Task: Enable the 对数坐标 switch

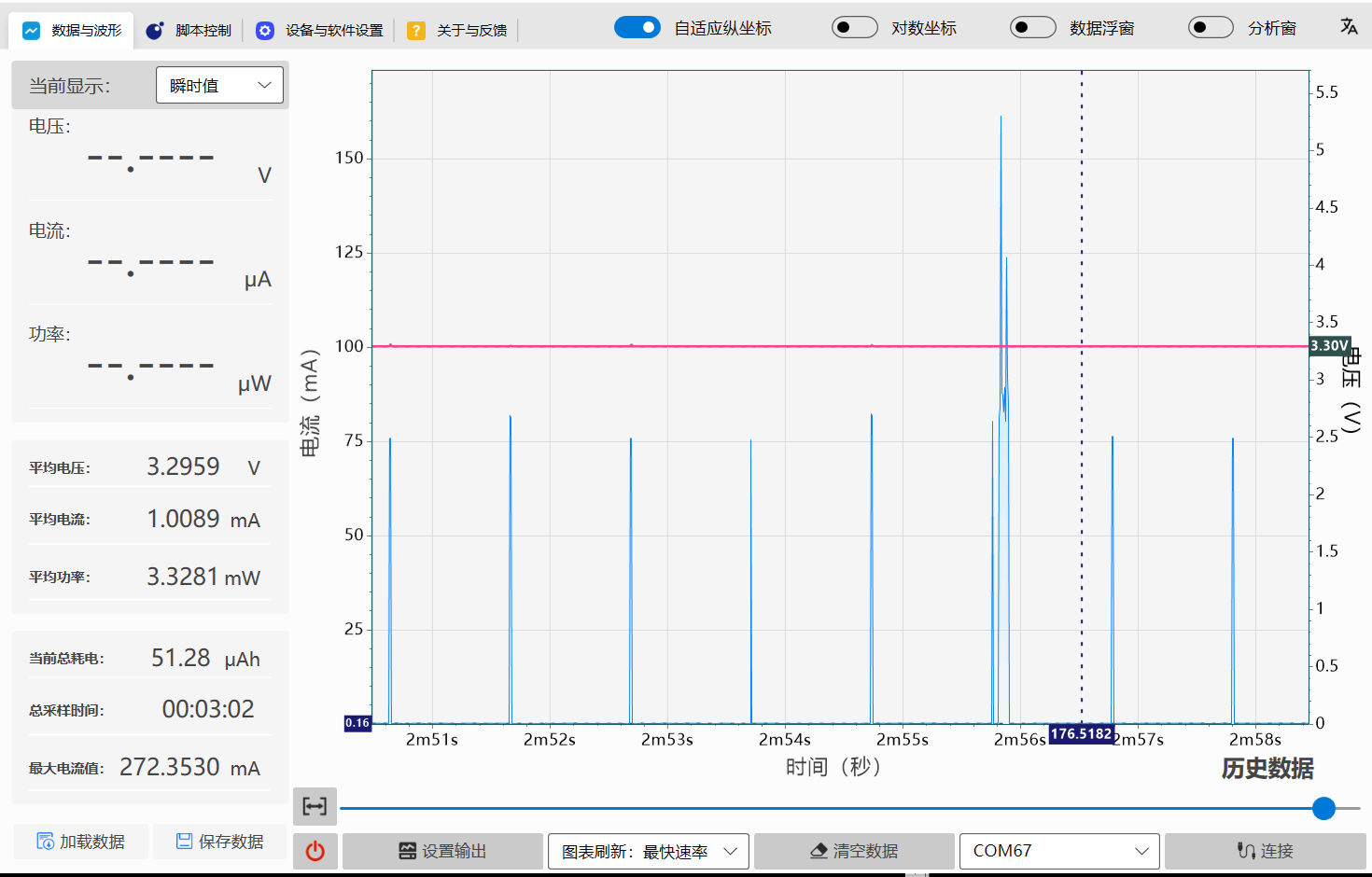Action: coord(855,28)
